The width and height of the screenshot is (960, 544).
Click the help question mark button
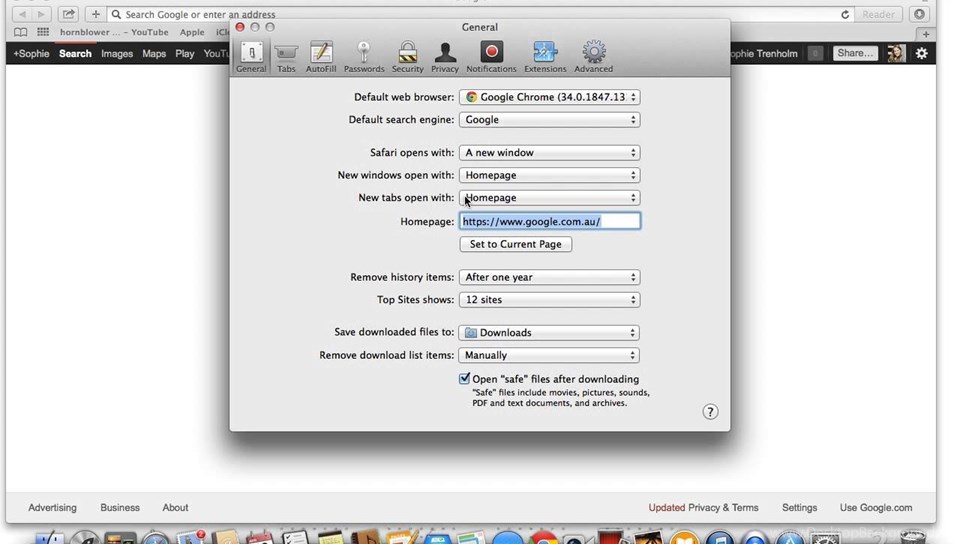tap(710, 412)
